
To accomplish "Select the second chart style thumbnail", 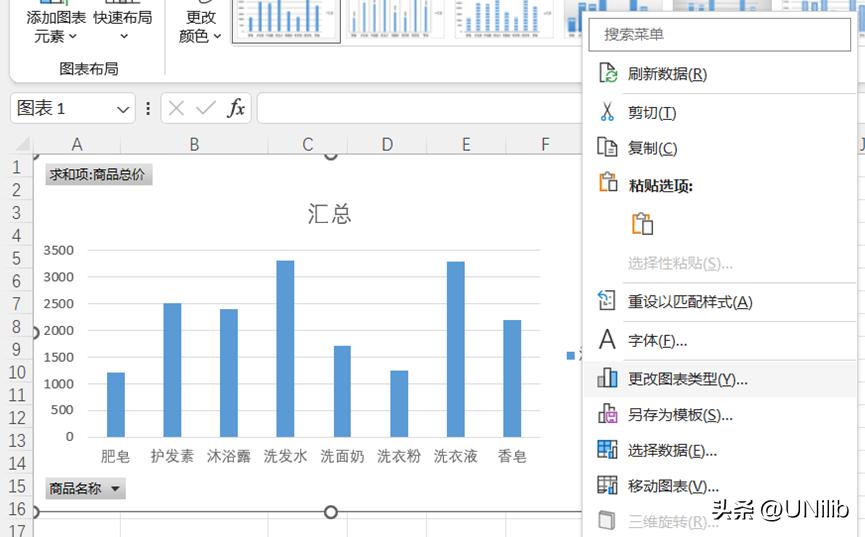I will pyautogui.click(x=396, y=21).
